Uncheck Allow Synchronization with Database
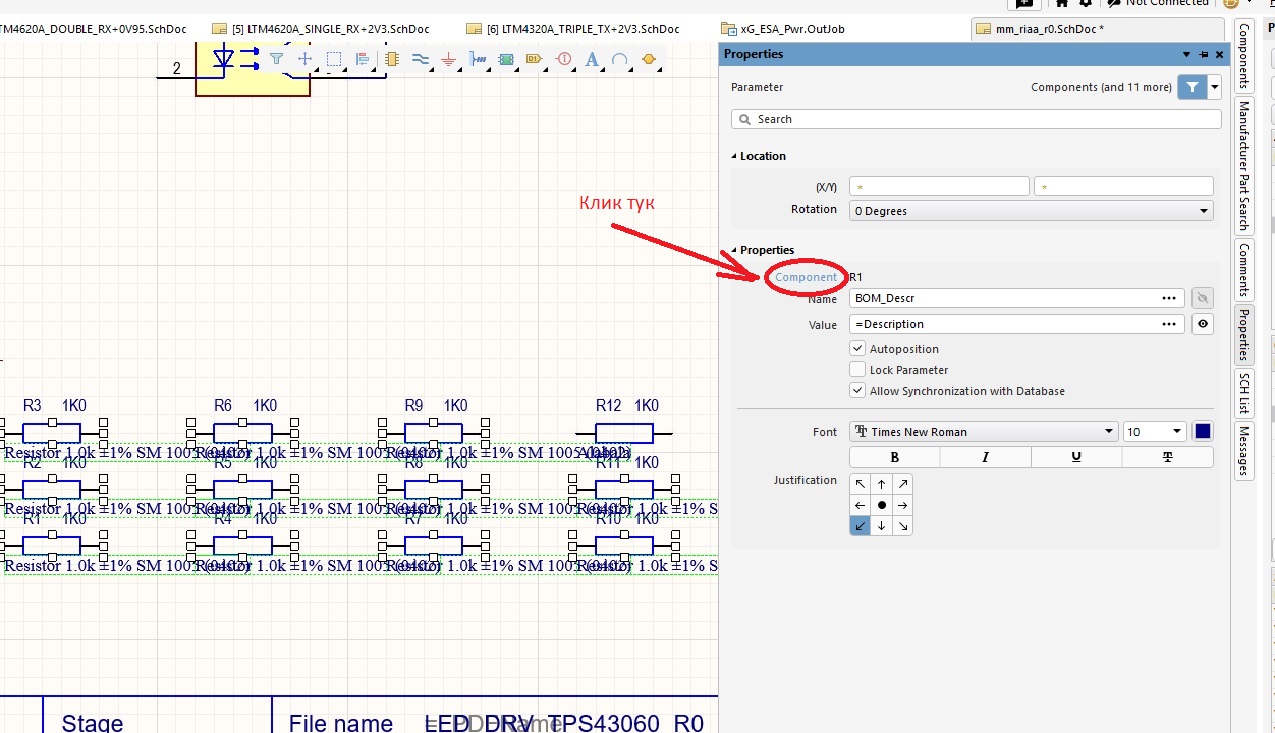This screenshot has height=733, width=1275. (x=857, y=391)
